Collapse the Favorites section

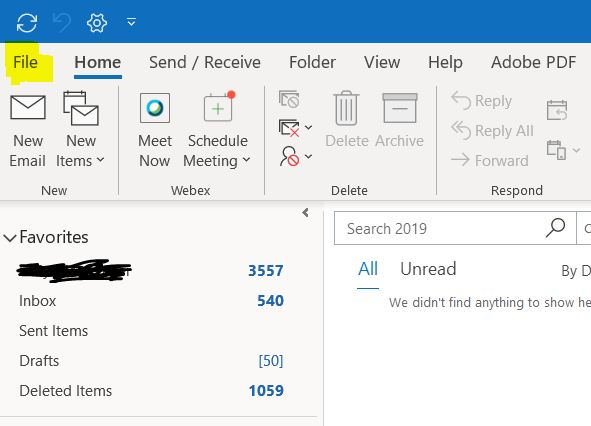pos(10,238)
